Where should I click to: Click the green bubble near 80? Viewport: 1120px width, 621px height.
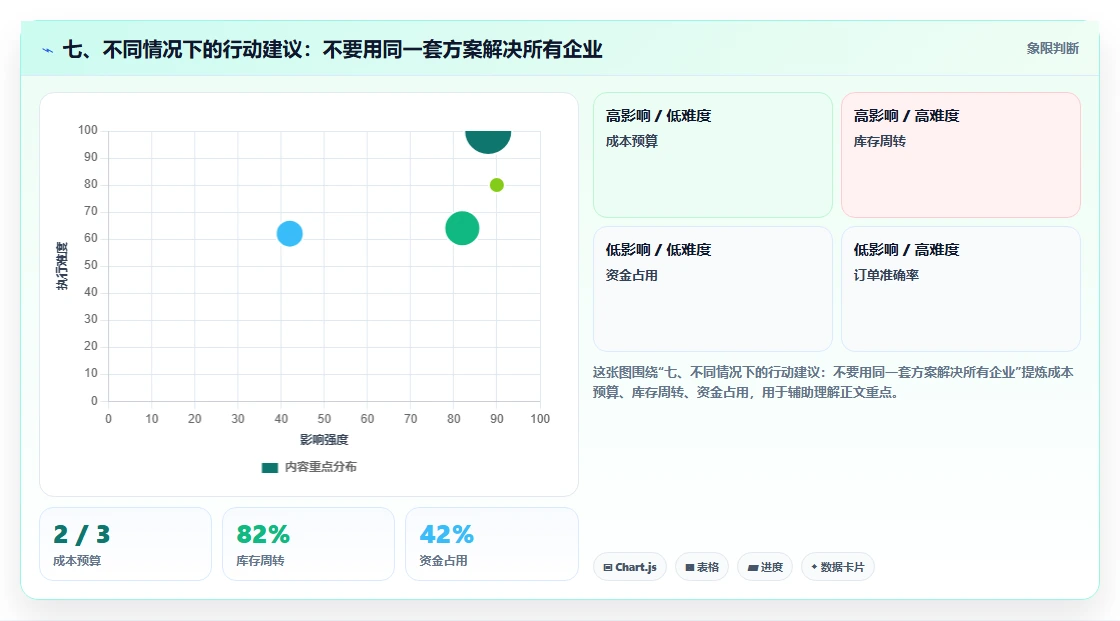pos(462,229)
